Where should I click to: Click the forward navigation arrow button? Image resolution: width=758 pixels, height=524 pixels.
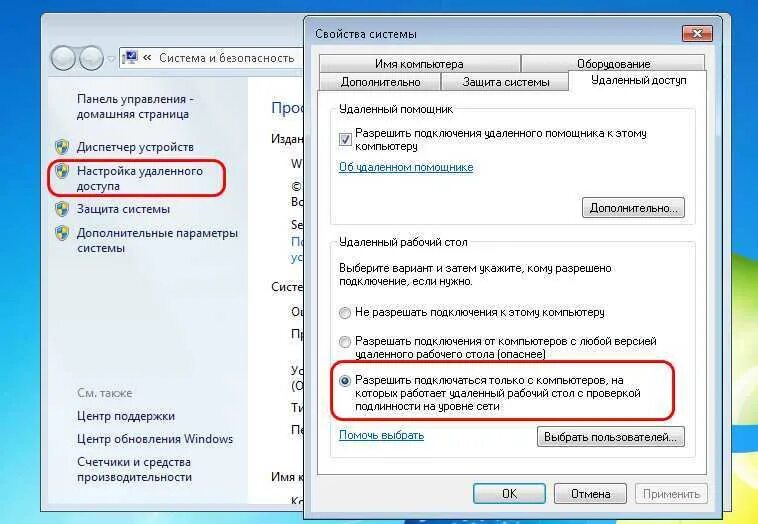tap(91, 58)
